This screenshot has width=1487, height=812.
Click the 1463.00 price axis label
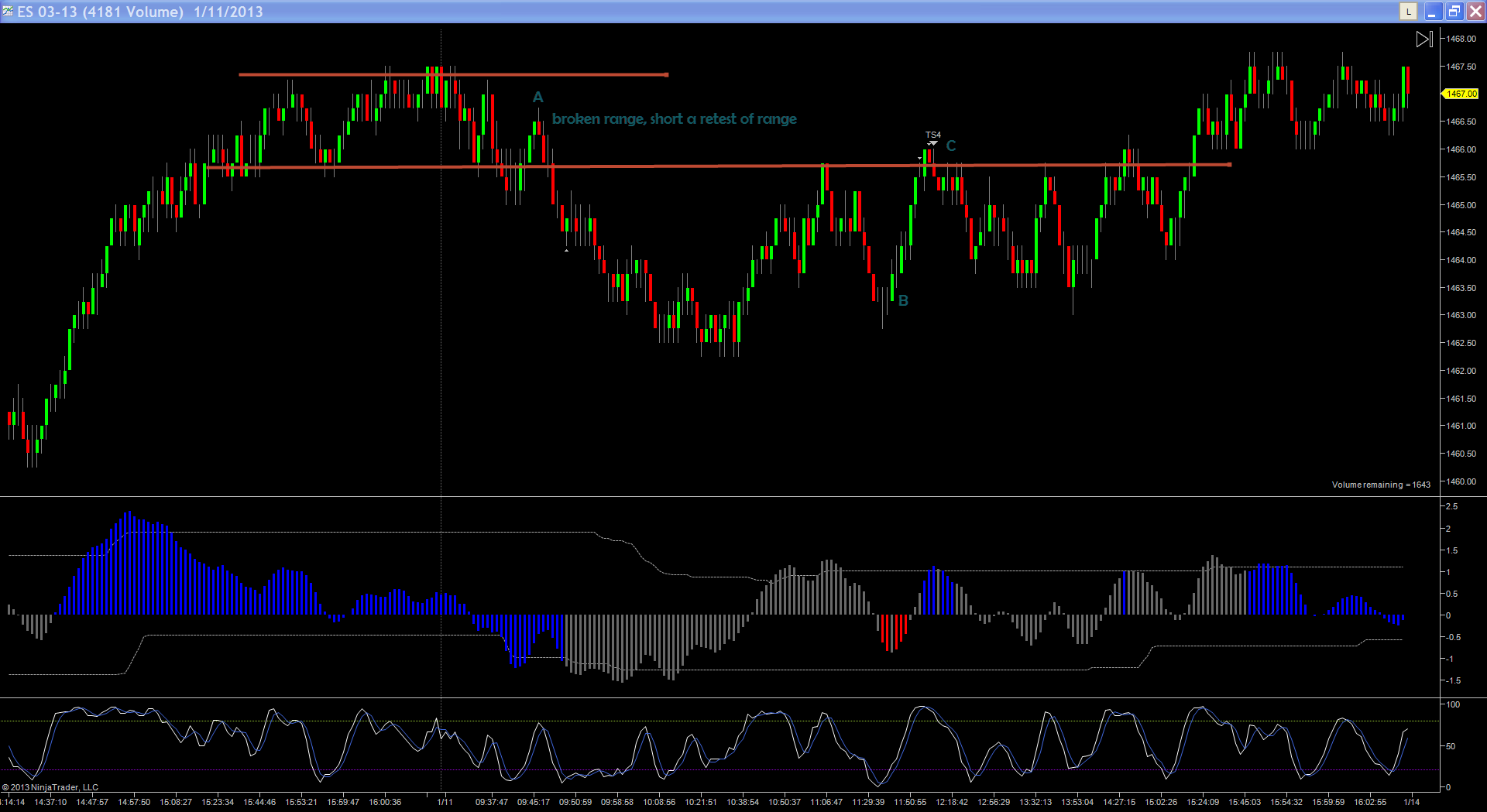point(1461,315)
